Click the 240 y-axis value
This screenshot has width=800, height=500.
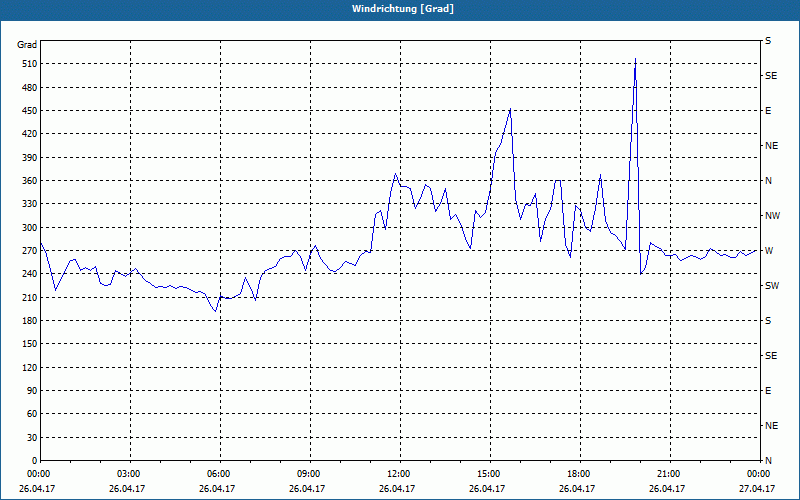[30, 274]
